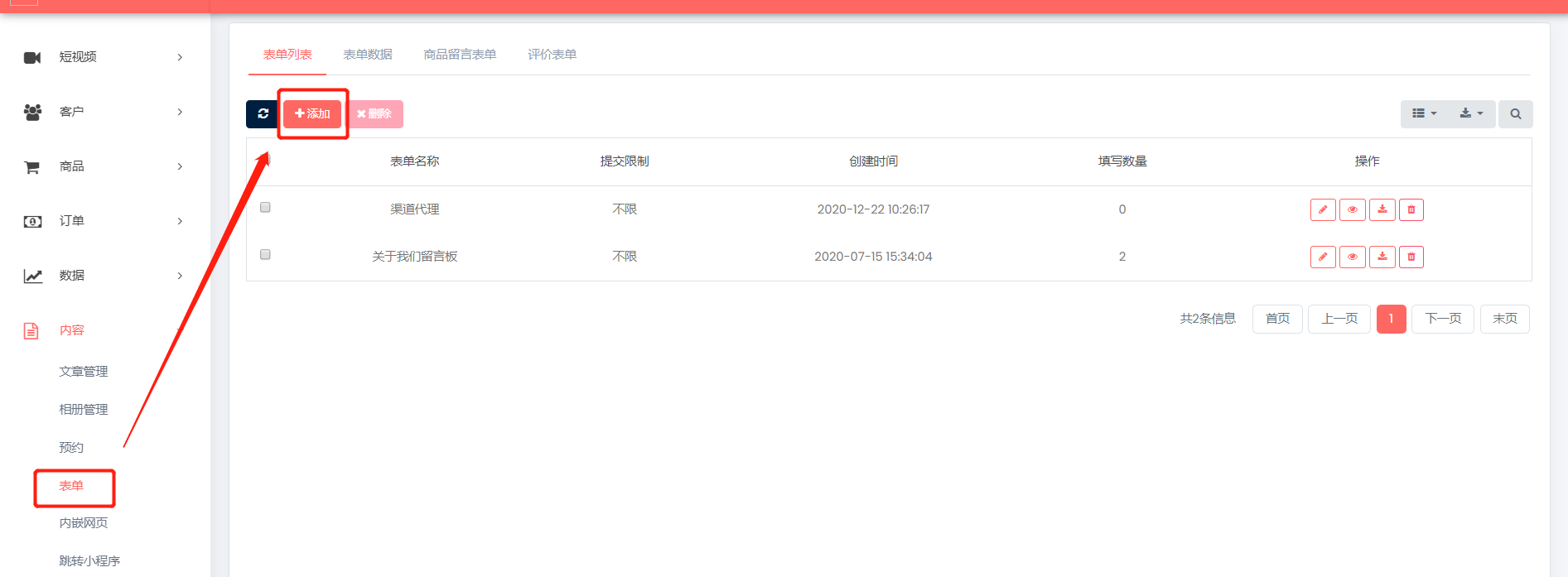Expand the 商品 menu chevron

(x=180, y=166)
